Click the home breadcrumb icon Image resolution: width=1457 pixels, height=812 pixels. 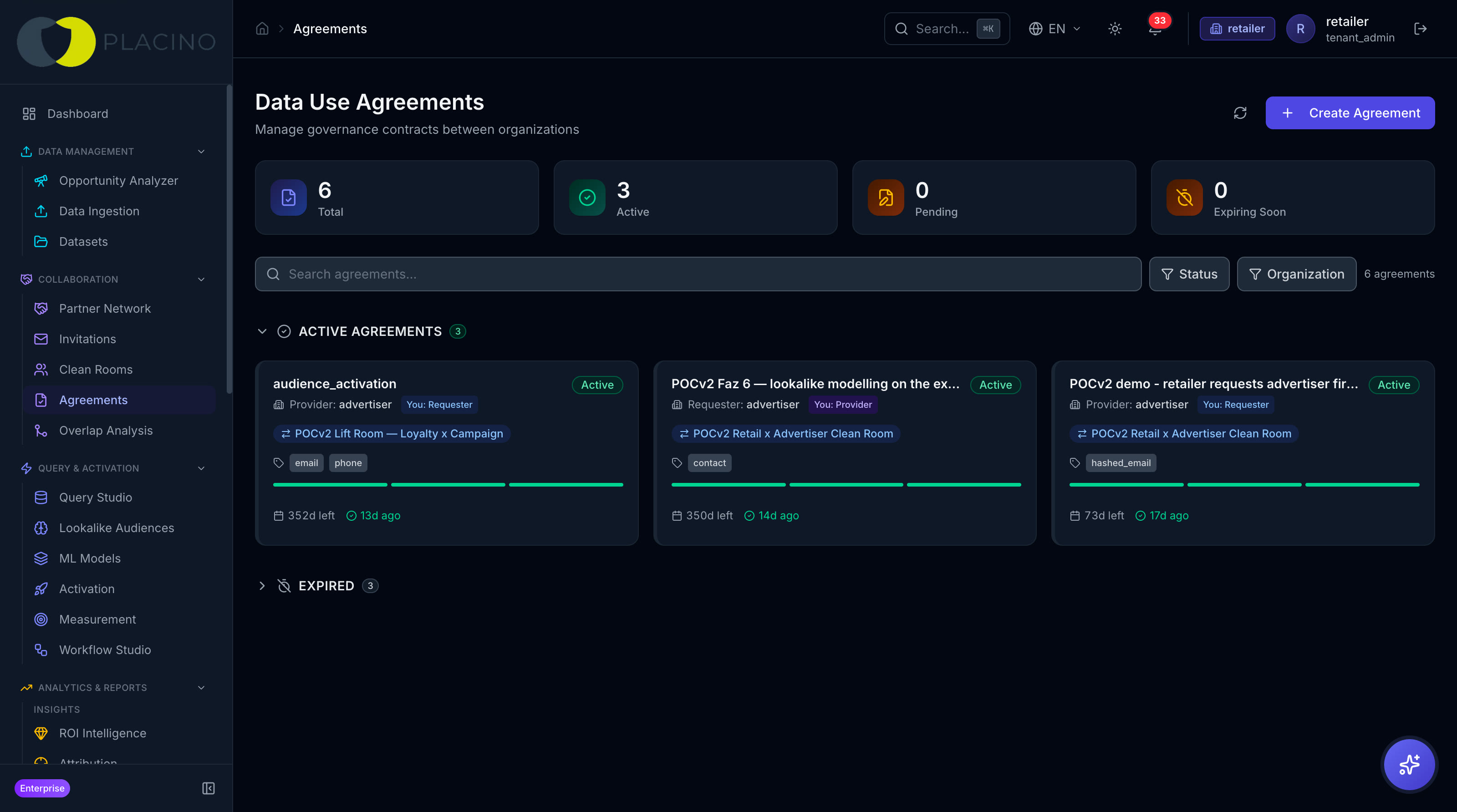click(x=262, y=28)
